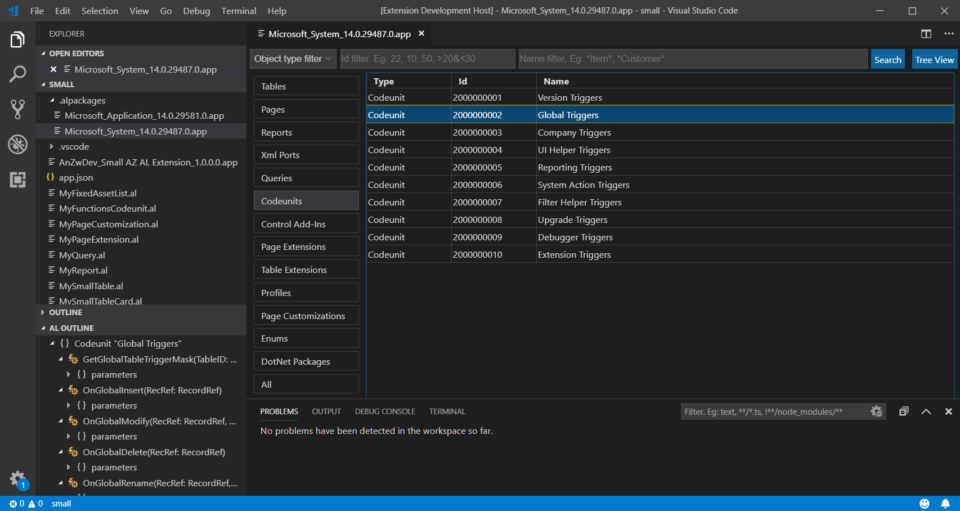Click the VS Code logo icon
960x511 pixels.
[x=13, y=11]
